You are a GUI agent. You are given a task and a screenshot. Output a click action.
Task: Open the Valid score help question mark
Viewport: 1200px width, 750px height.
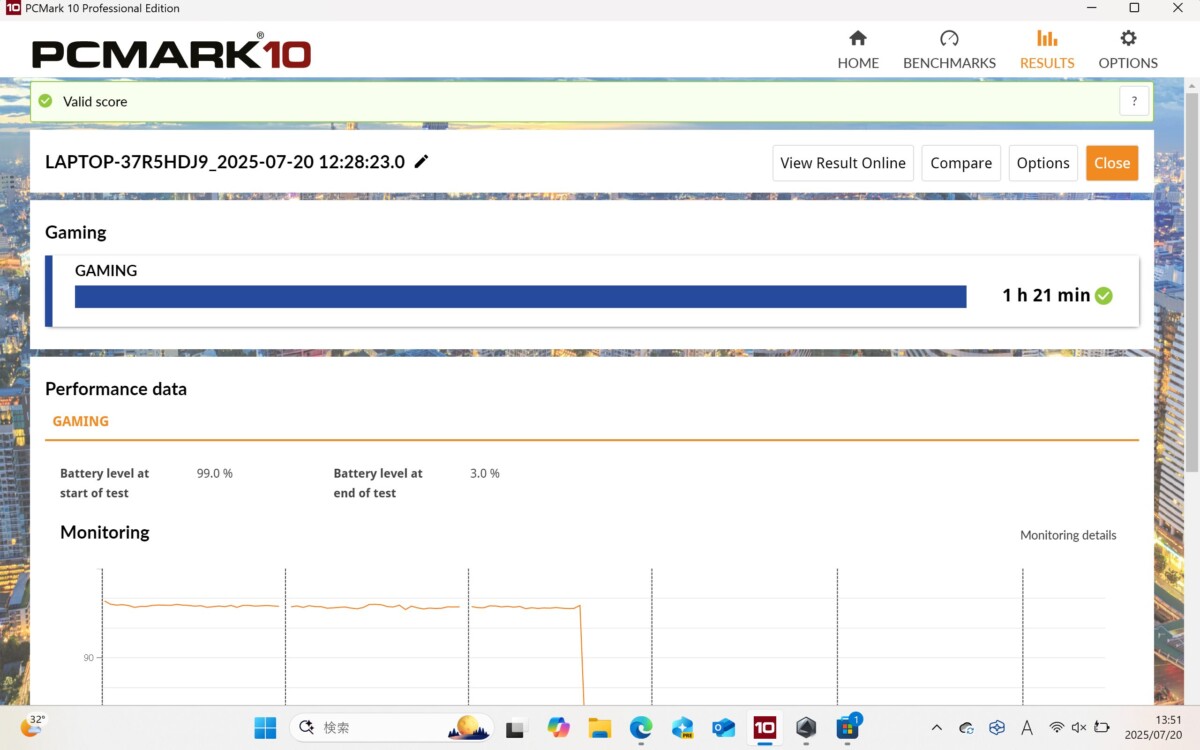tap(1134, 101)
